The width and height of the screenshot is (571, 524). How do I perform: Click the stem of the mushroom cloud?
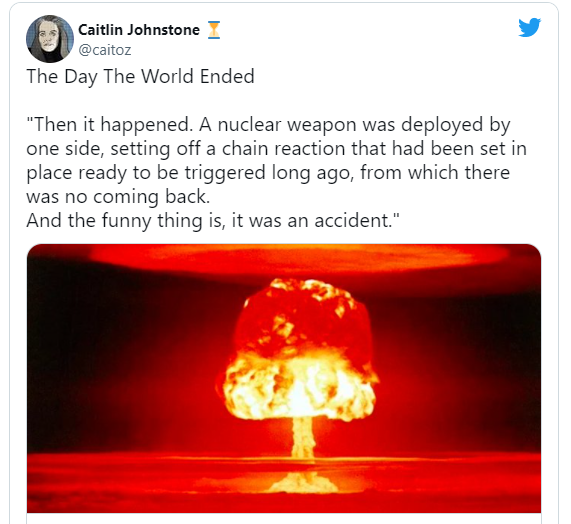(x=303, y=439)
